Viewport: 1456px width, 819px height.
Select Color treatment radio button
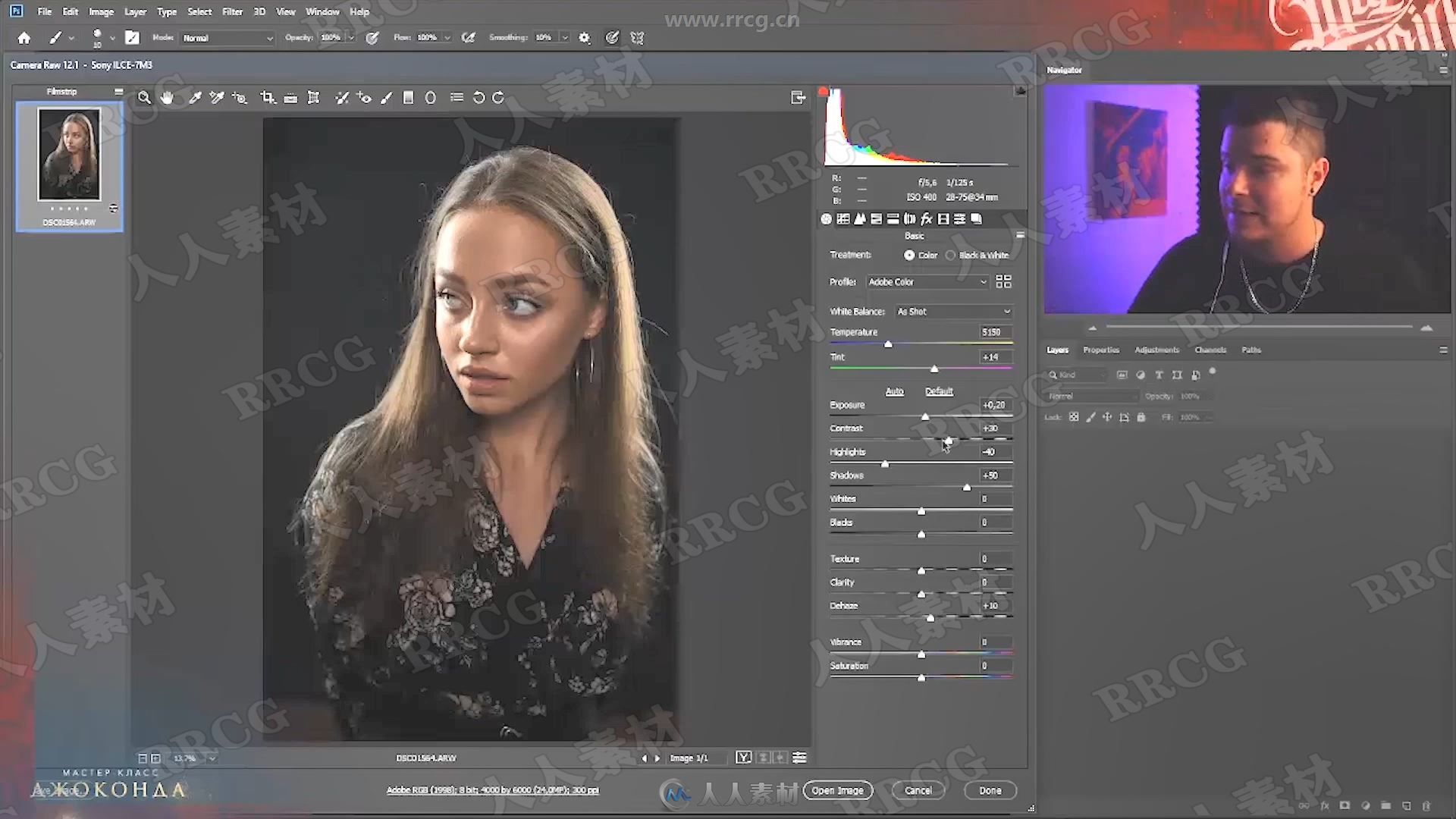(x=908, y=256)
